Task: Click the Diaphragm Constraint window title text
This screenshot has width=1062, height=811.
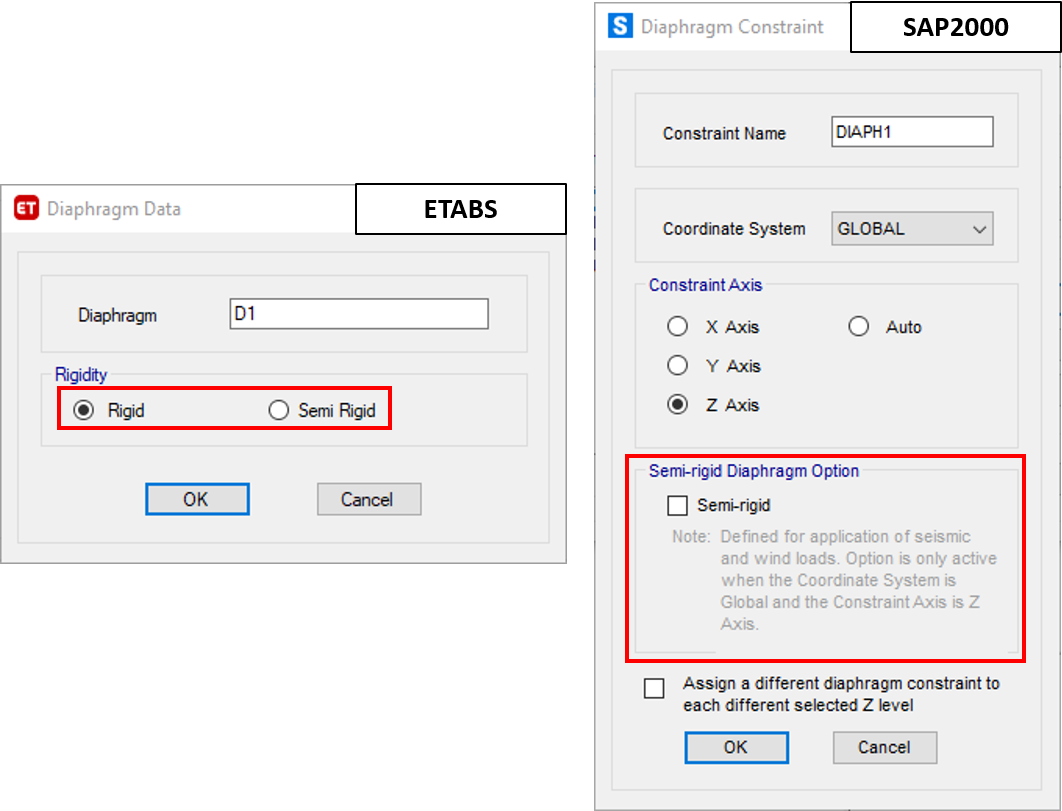Action: click(732, 27)
